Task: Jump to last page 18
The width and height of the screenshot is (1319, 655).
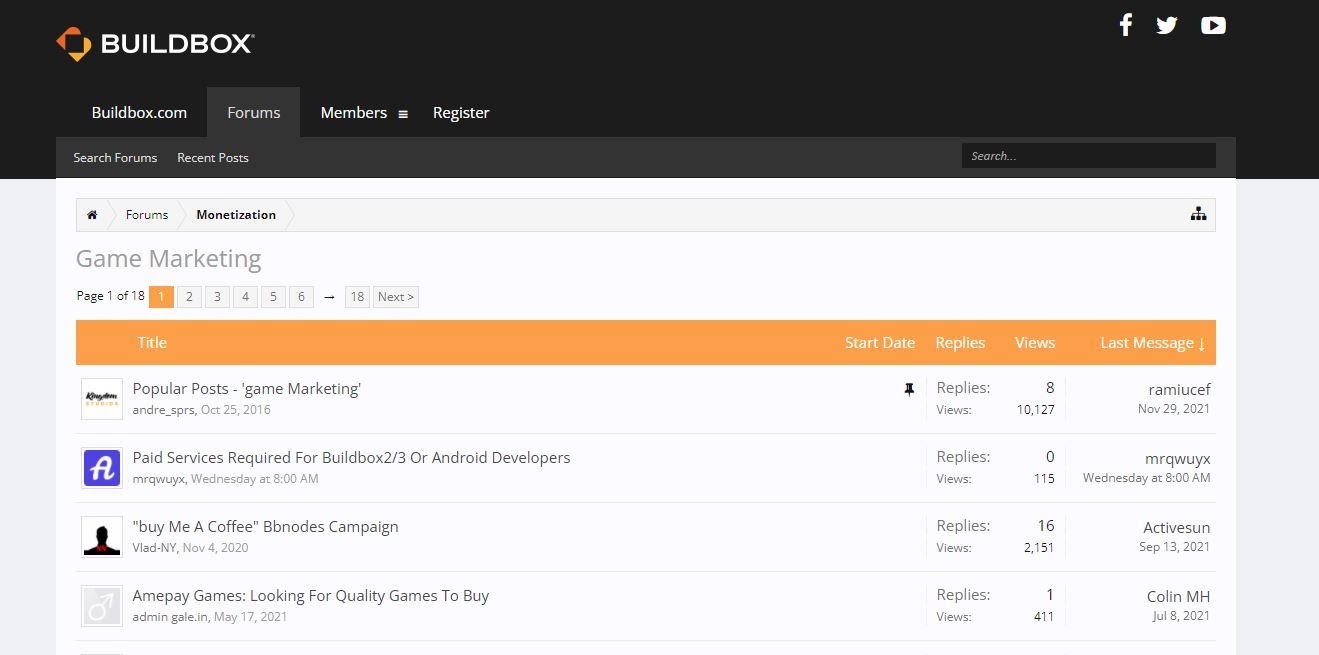Action: tap(357, 296)
